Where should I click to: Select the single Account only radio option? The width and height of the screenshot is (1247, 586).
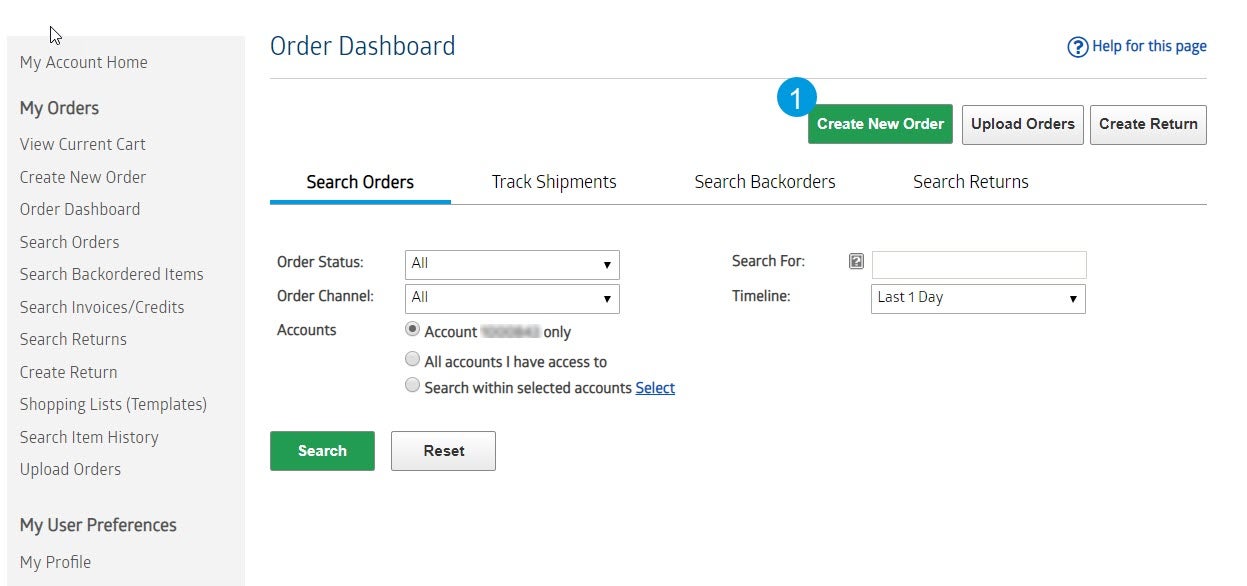pyautogui.click(x=412, y=329)
